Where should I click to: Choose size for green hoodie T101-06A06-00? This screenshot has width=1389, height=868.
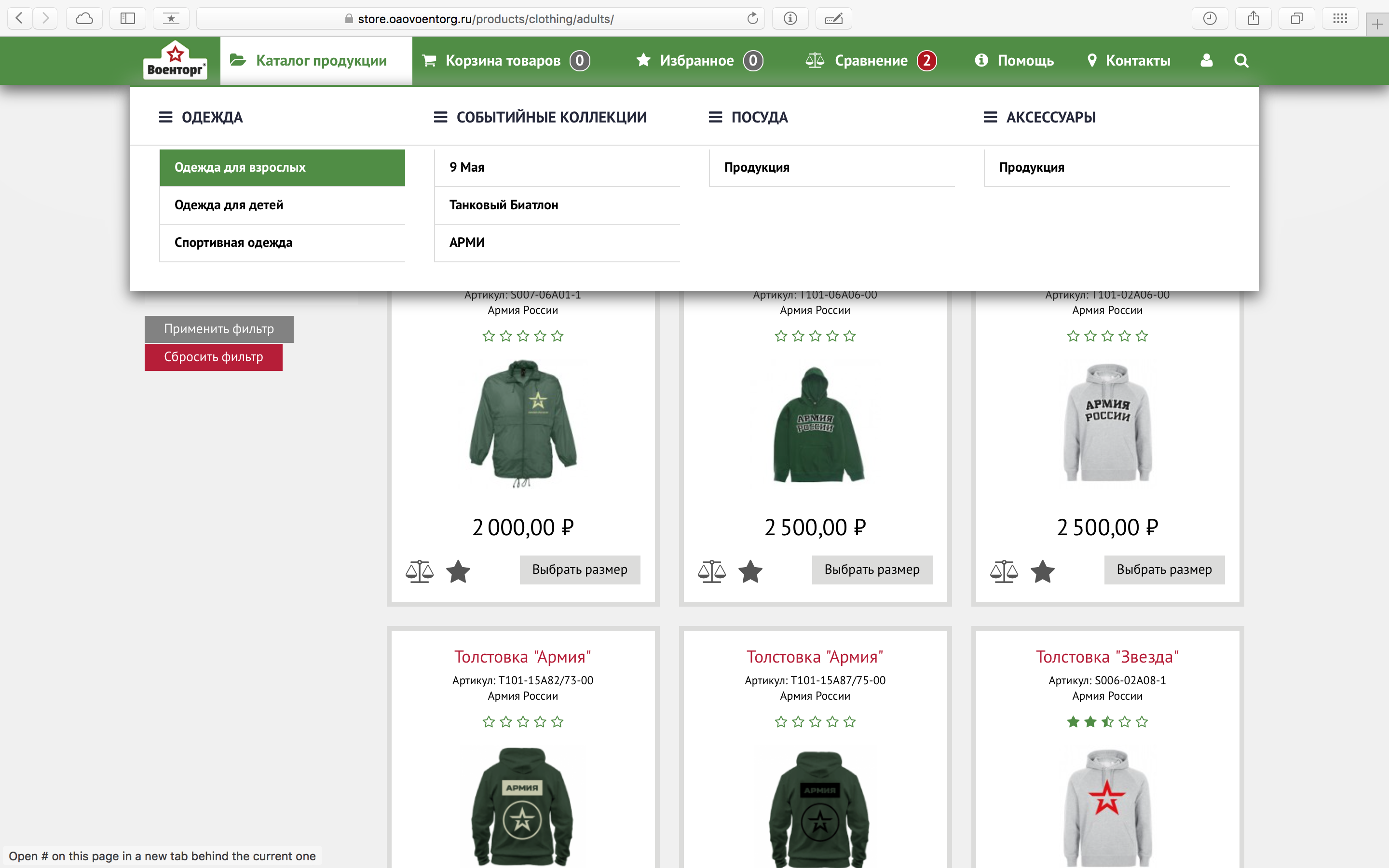[872, 570]
